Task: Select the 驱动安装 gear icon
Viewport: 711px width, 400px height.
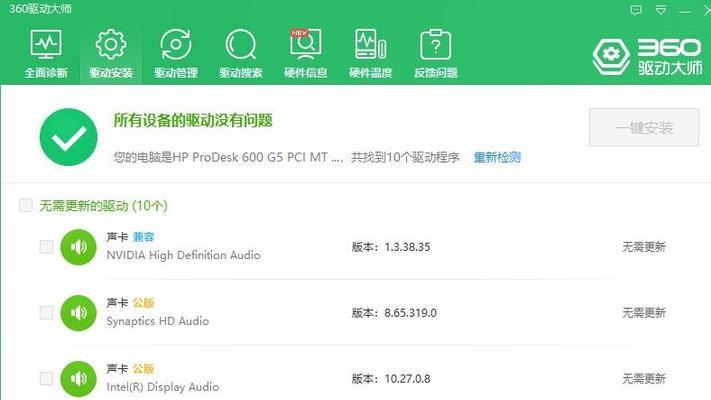Action: (x=111, y=44)
